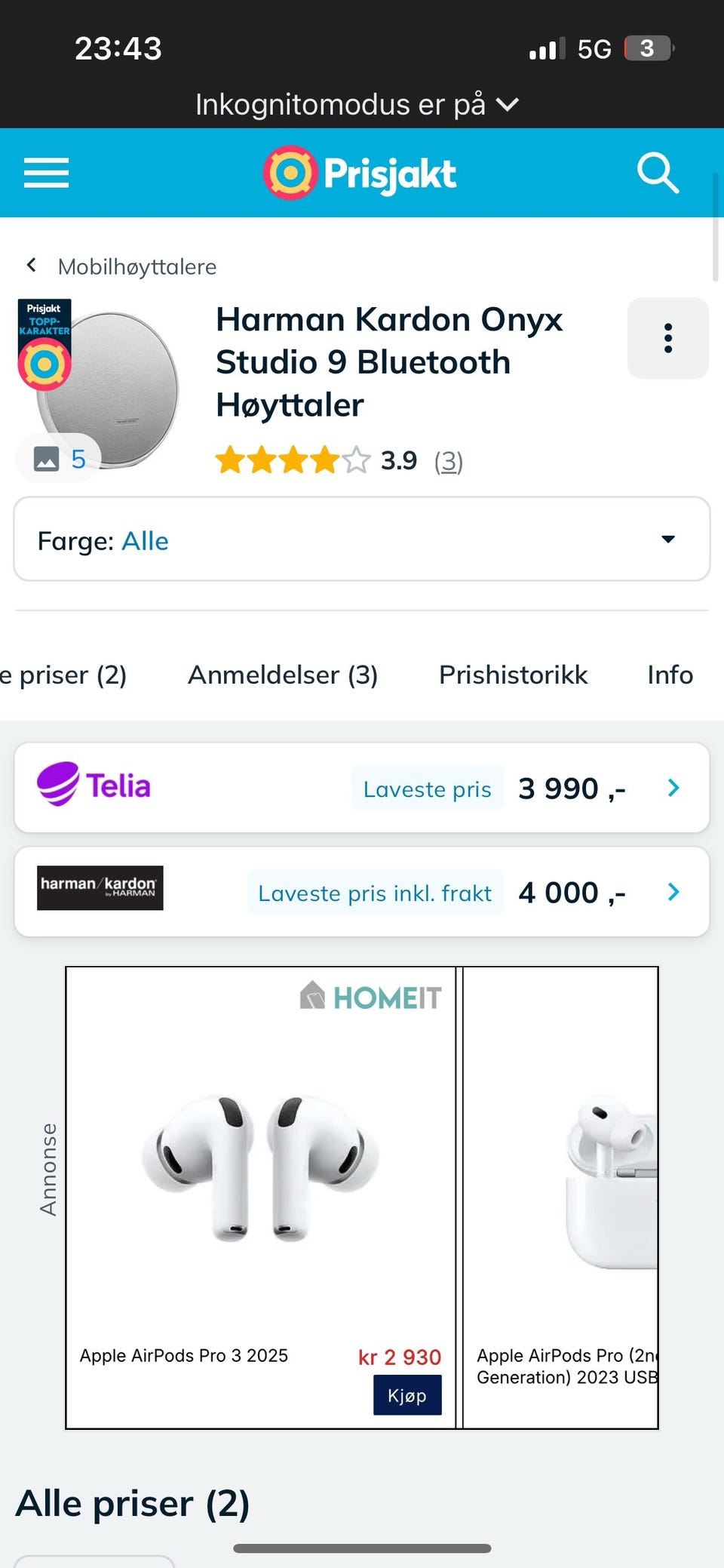Click the Prisjakt logo
Screen dimensions: 724x1568
click(x=360, y=173)
